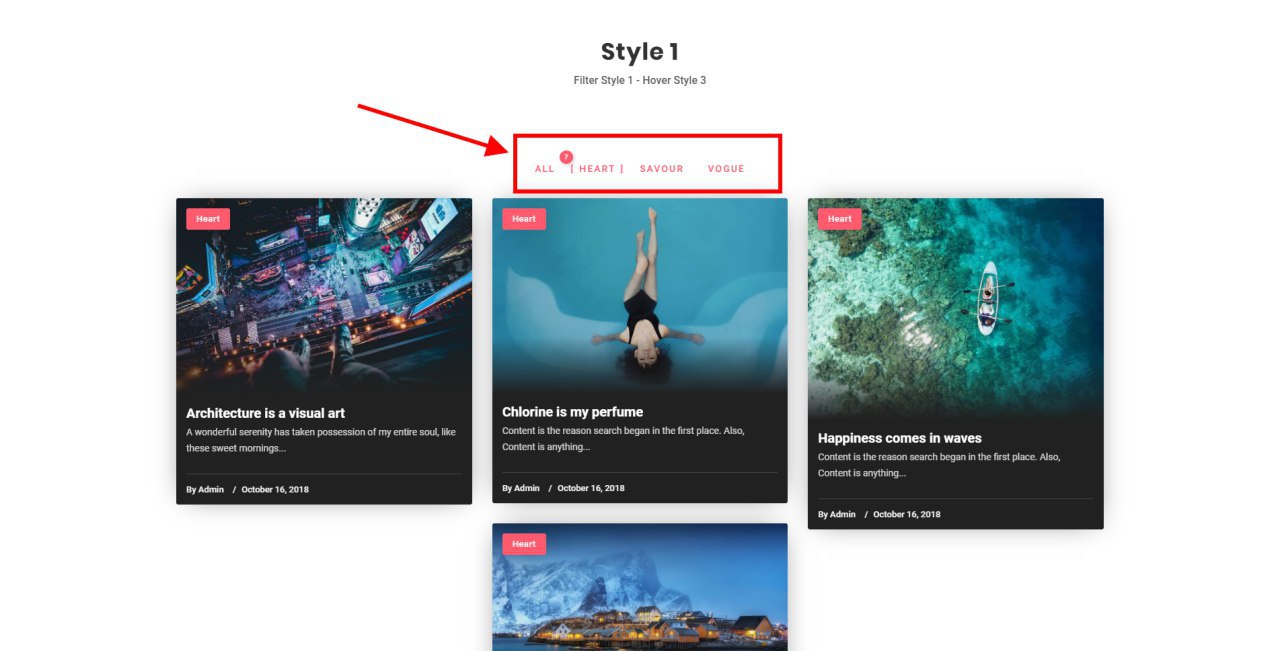Screen dimensions: 1280x651
Task: Click the 'Style 1' heading
Action: (640, 52)
